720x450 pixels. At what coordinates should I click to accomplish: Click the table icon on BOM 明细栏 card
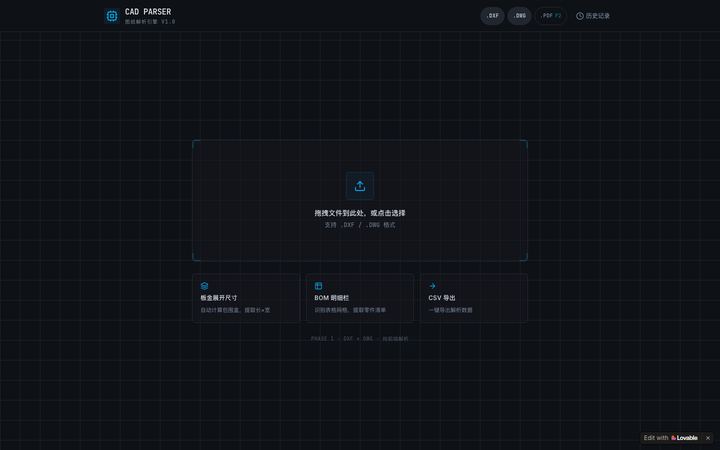[x=318, y=286]
